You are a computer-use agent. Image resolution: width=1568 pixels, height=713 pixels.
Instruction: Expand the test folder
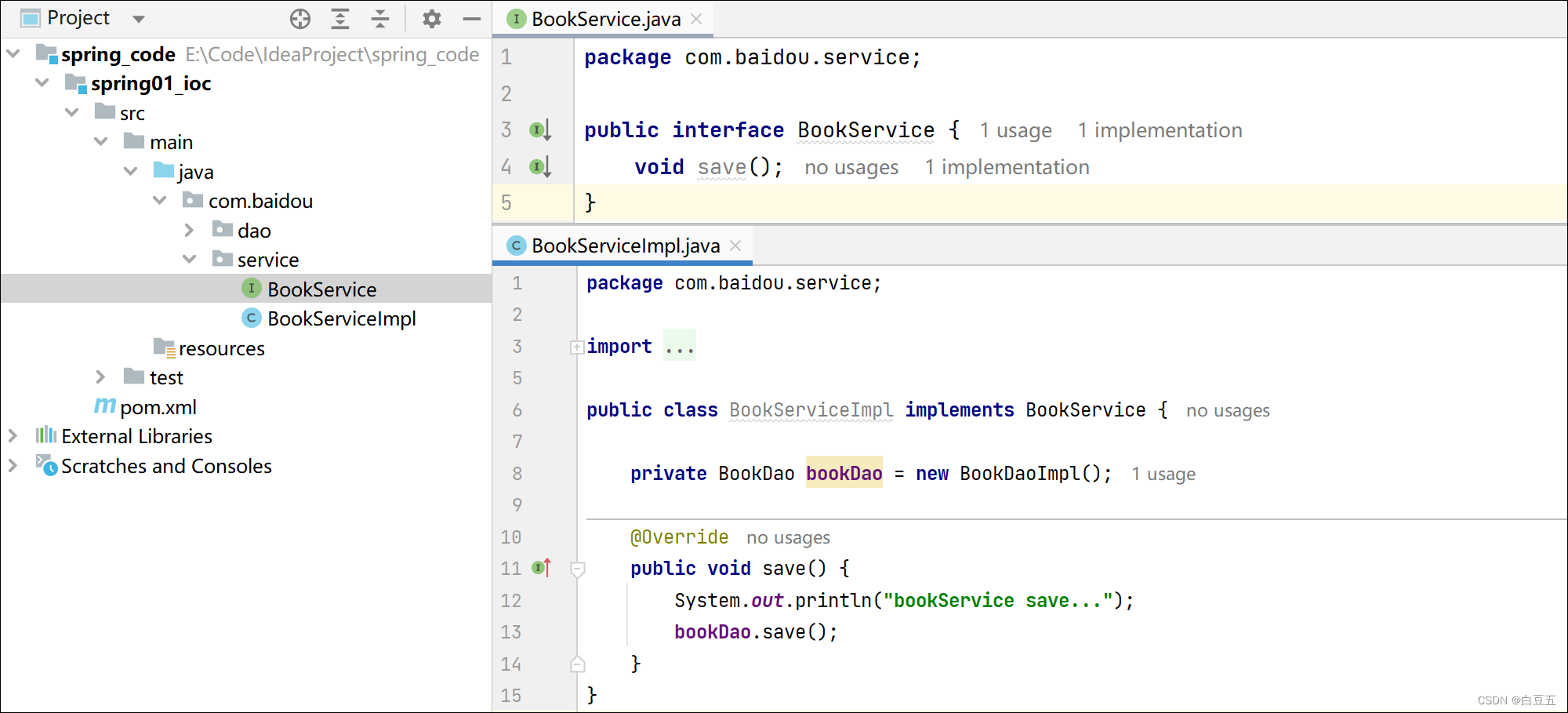(100, 377)
